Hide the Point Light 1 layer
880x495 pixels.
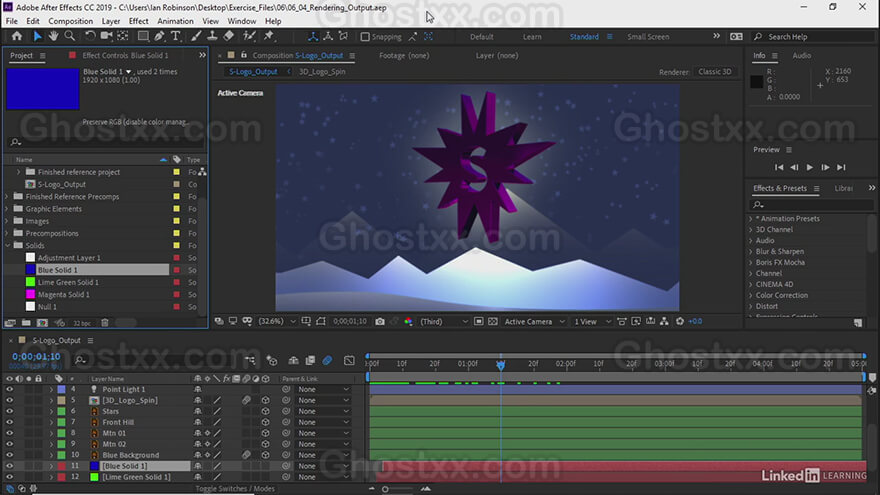[9, 389]
